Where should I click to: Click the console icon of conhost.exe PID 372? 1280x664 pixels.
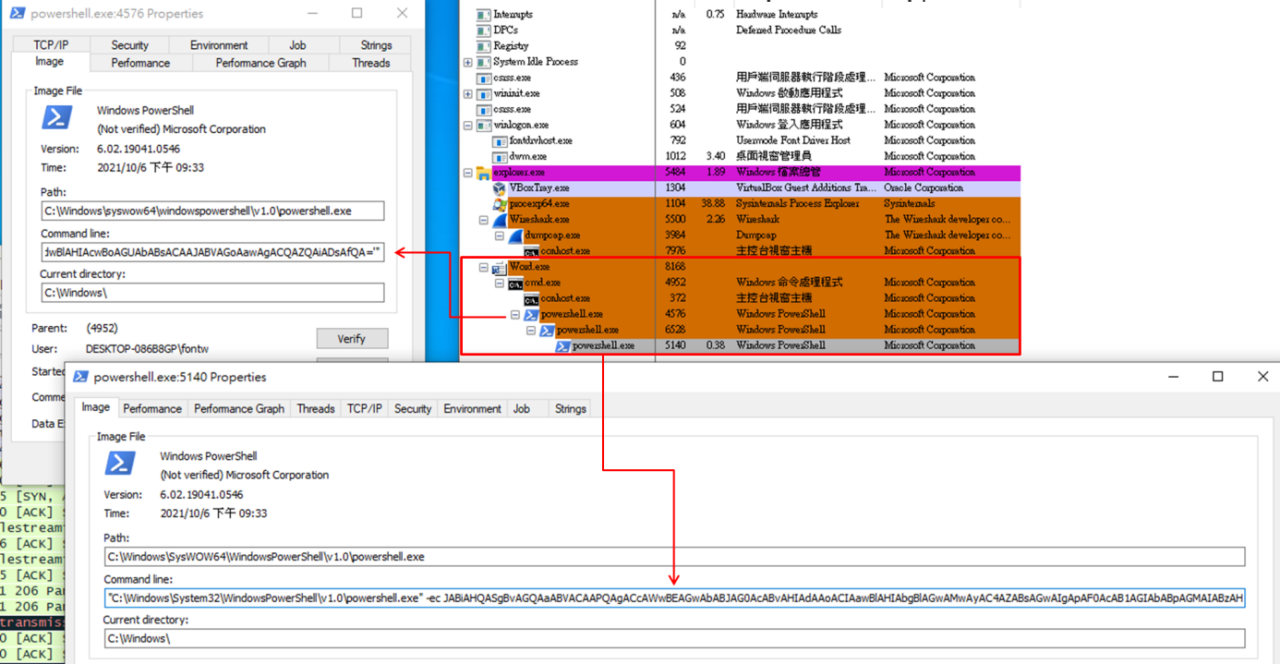[x=531, y=298]
